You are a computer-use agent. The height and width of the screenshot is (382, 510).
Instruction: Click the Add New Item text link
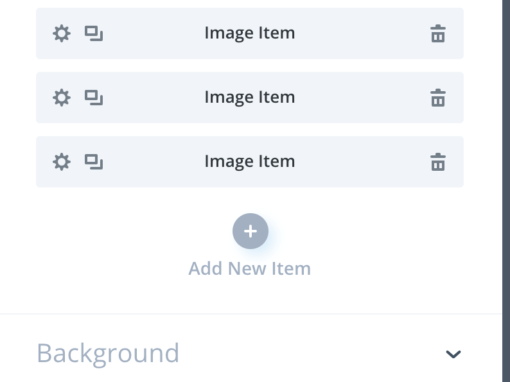[250, 268]
